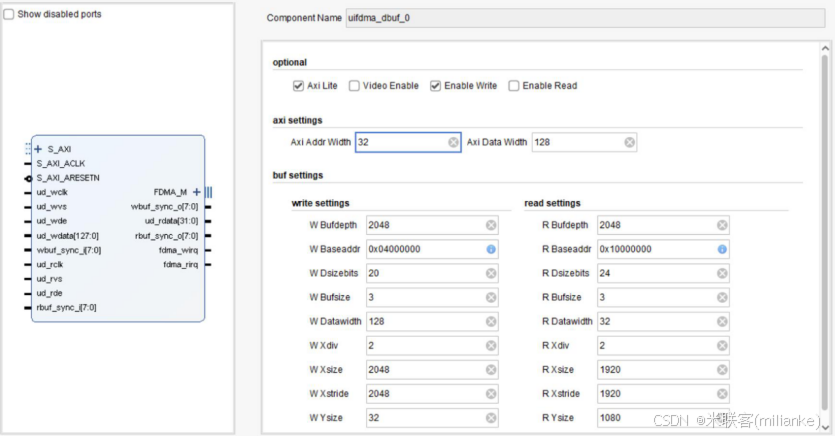The image size is (835, 436).
Task: Edit the Axi Data Width input
Action: pyautogui.click(x=584, y=142)
